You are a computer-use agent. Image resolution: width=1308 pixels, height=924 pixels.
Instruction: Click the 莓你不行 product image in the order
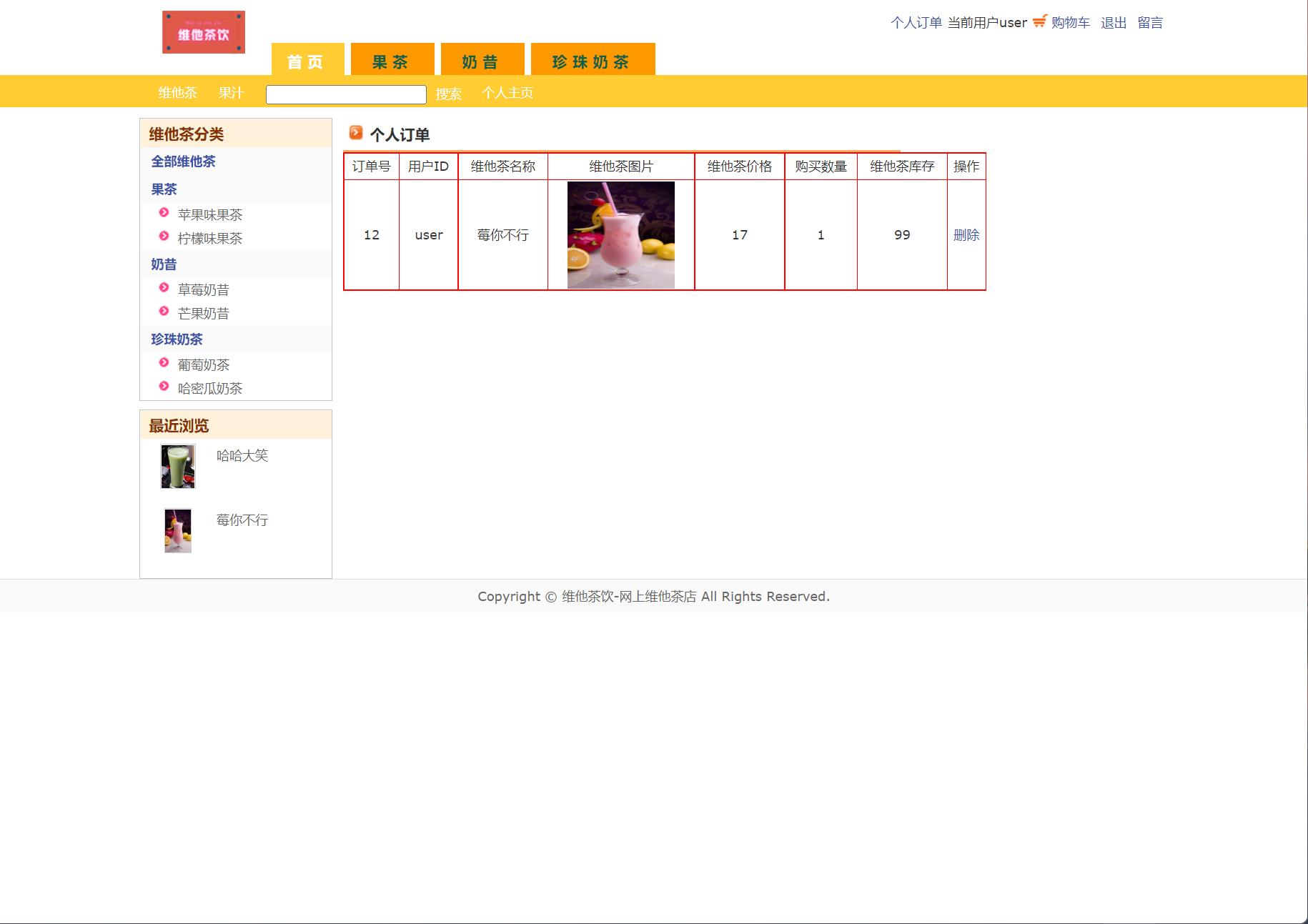click(620, 234)
